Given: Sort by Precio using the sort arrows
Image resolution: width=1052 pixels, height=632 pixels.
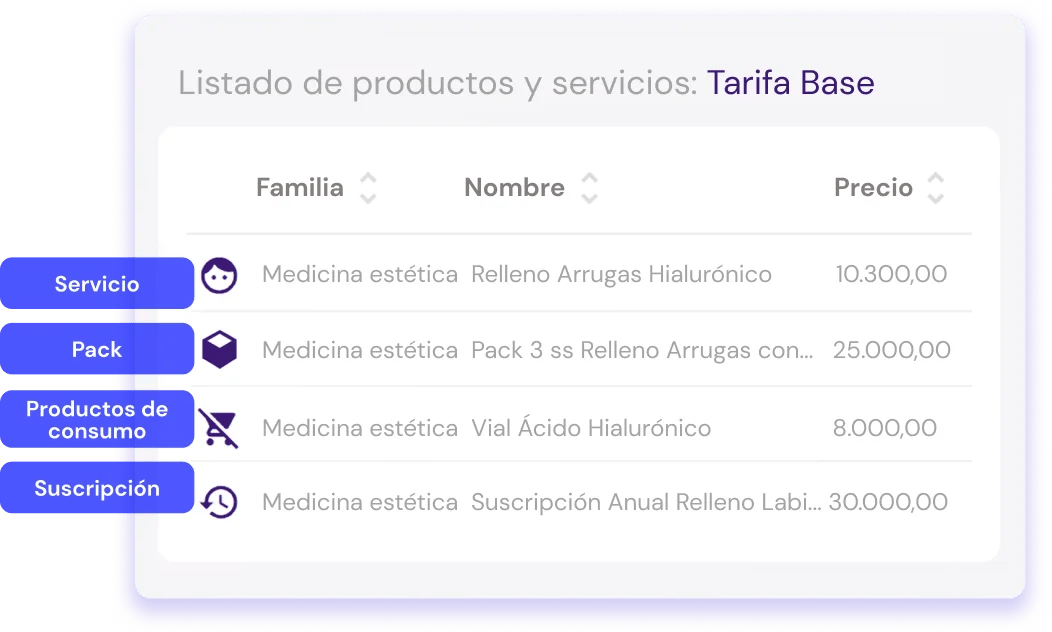Looking at the screenshot, I should (x=935, y=188).
